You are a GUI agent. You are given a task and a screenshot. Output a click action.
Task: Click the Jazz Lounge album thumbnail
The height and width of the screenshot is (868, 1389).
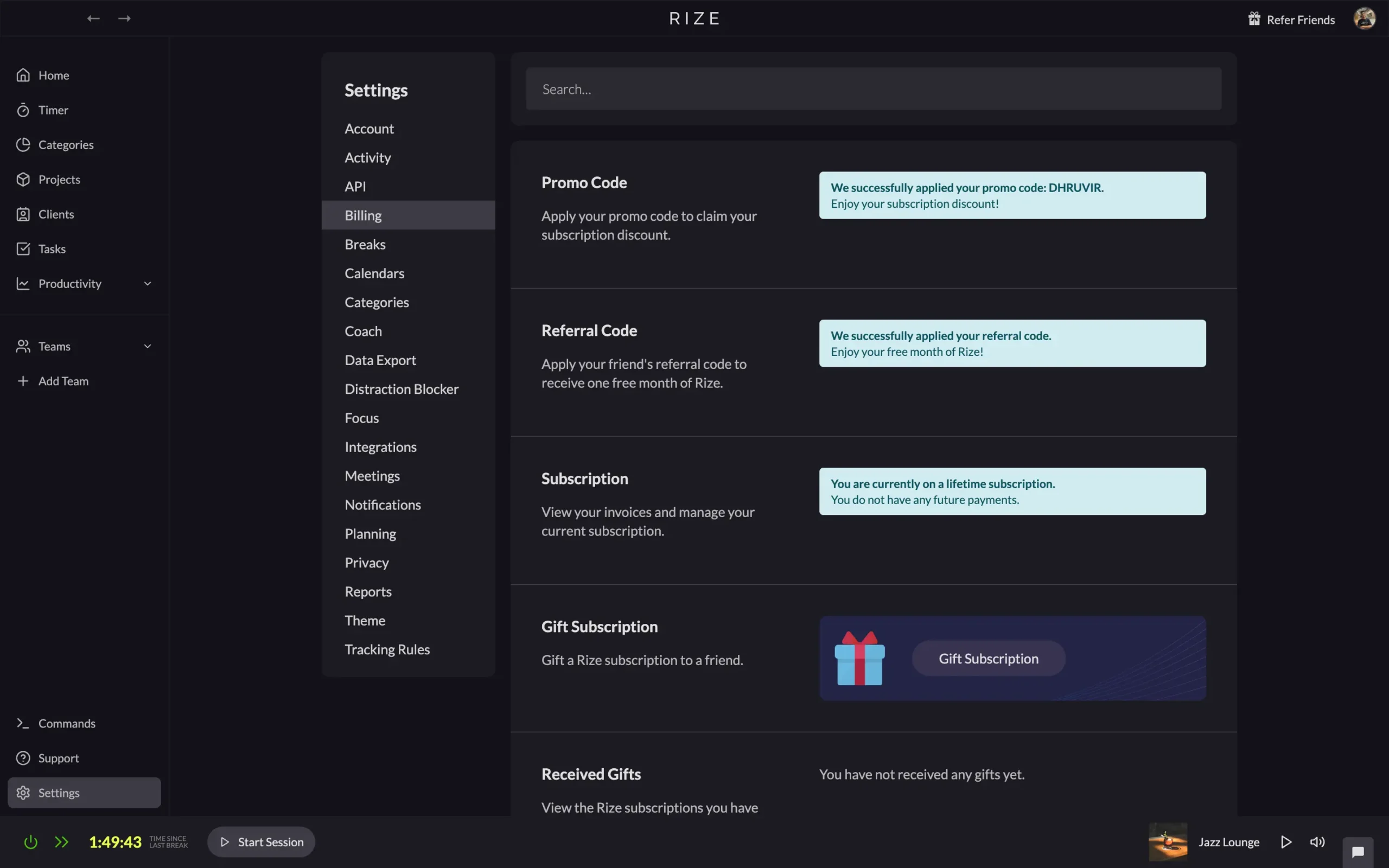coord(1168,841)
